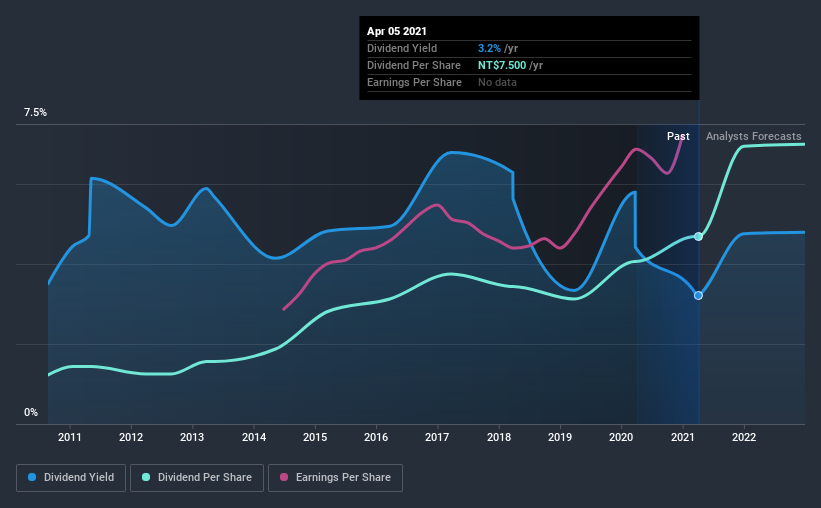Click the No data earnings value
This screenshot has height=508, width=821.
click(x=497, y=83)
